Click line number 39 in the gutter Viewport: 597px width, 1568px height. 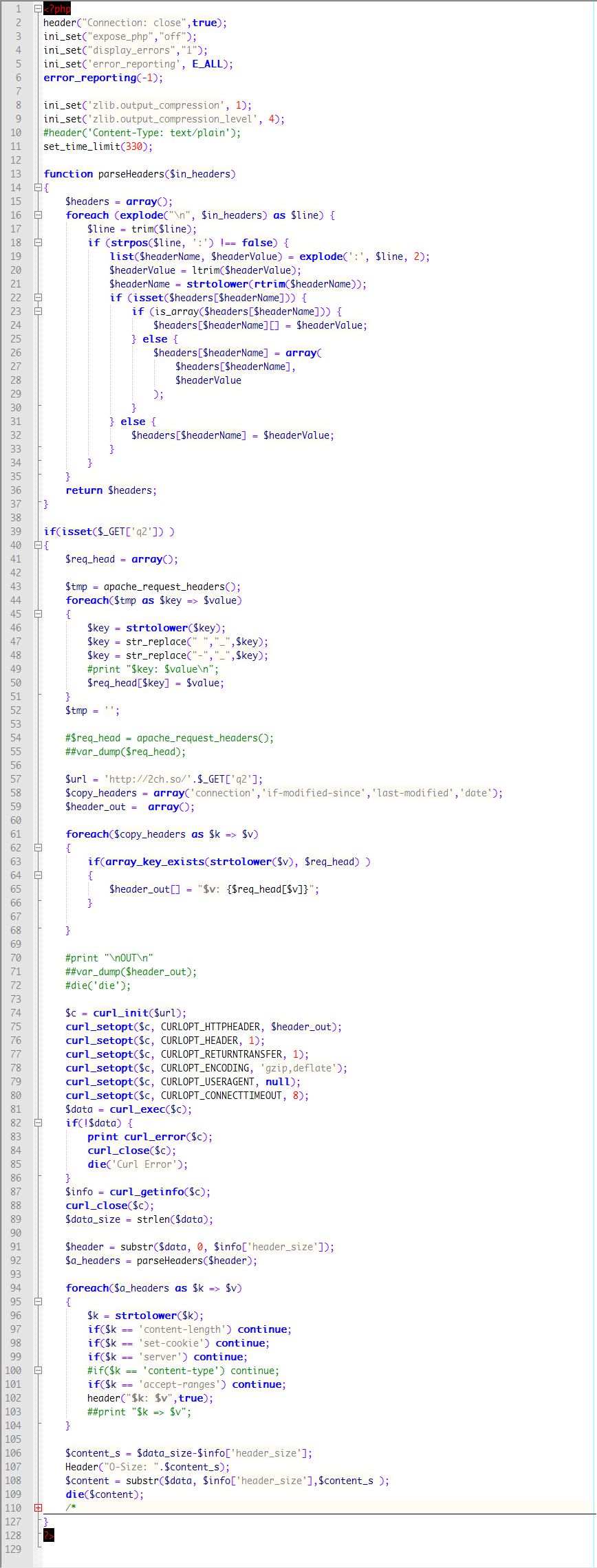[16, 532]
